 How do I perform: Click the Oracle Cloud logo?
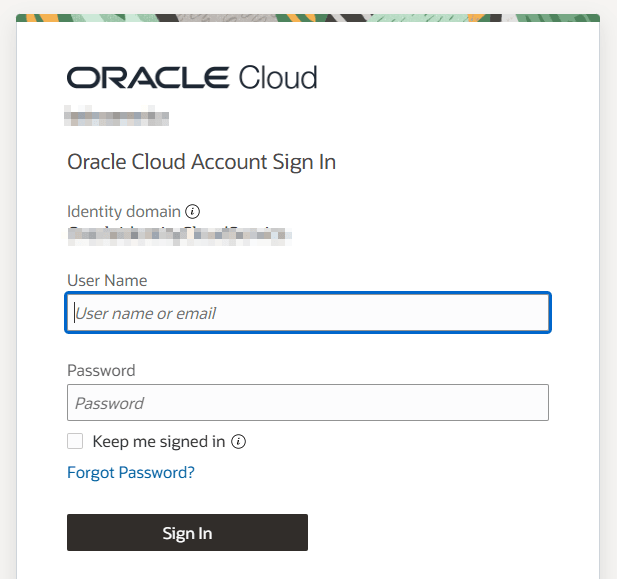(x=192, y=77)
